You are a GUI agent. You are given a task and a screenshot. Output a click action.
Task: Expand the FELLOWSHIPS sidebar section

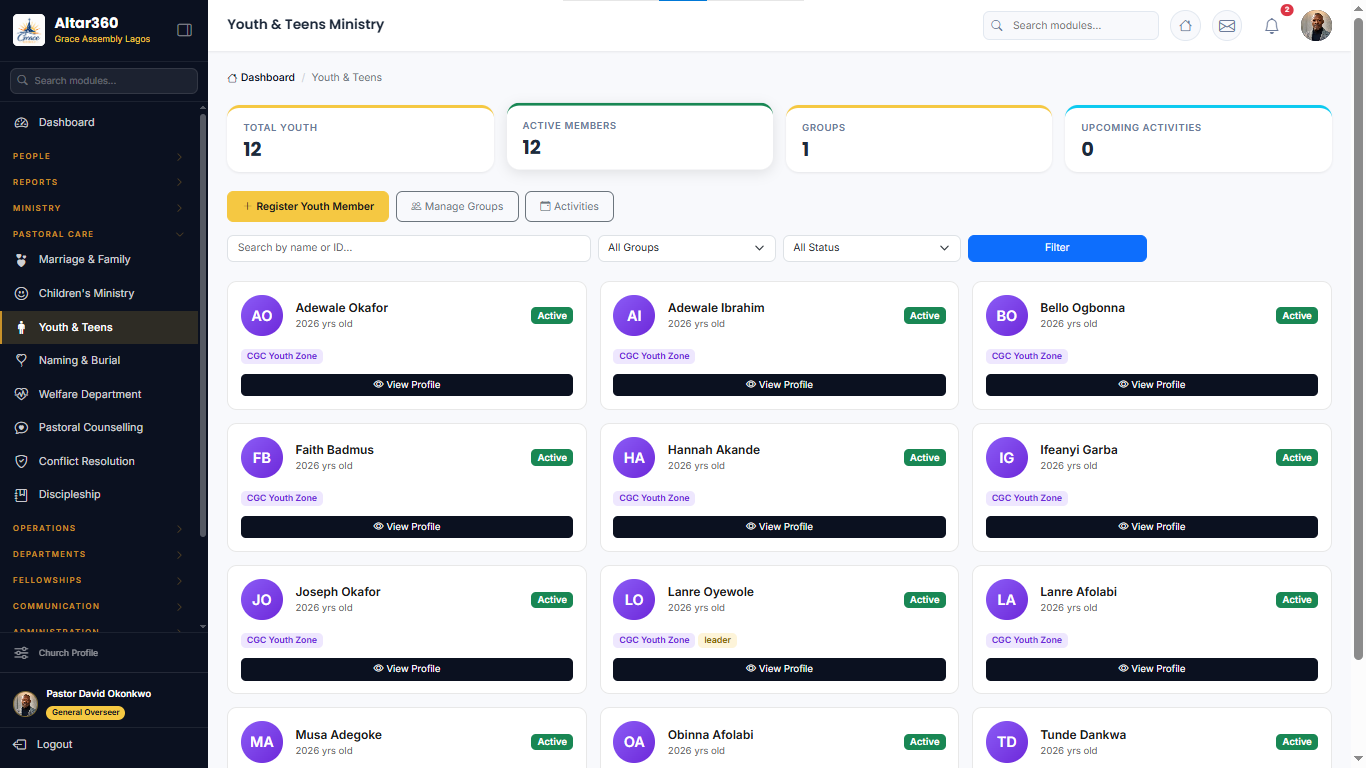click(98, 580)
